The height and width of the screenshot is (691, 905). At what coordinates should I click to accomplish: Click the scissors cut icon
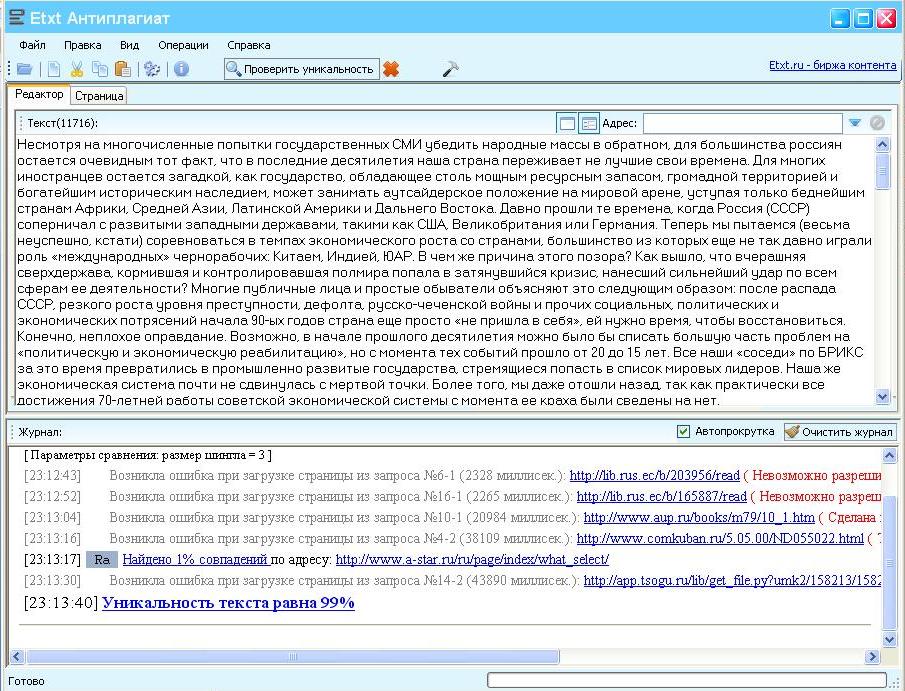tap(77, 69)
